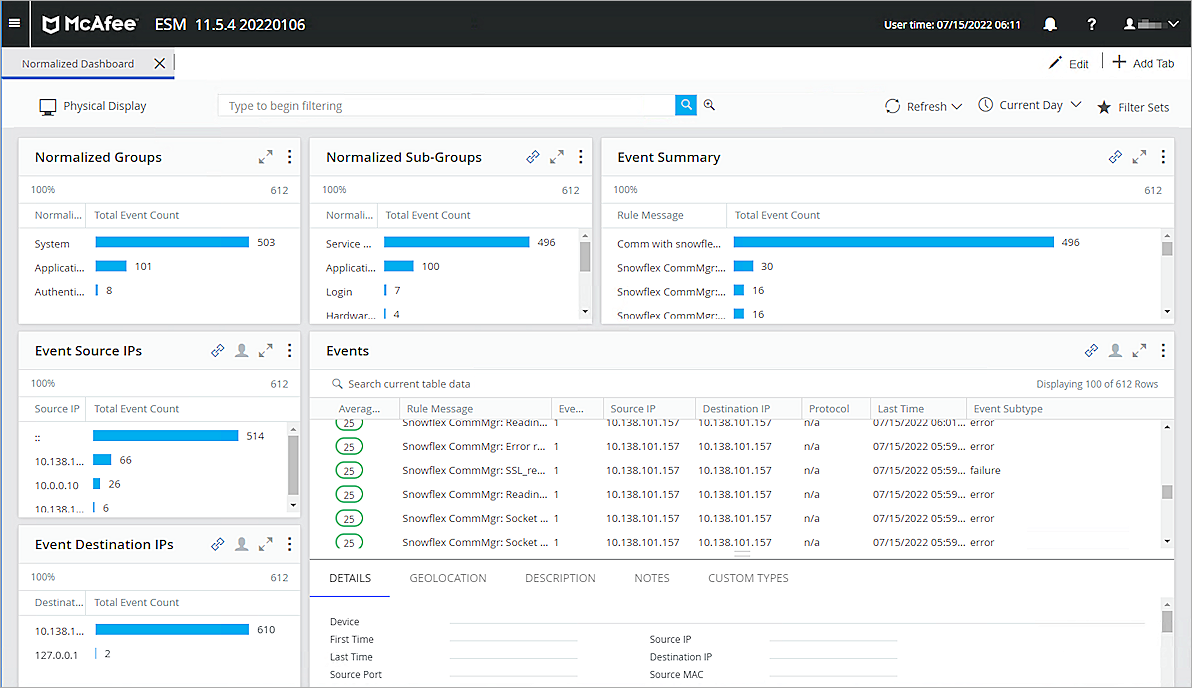This screenshot has height=688, width=1192.
Task: Open the Refresh dropdown
Action: (x=922, y=105)
